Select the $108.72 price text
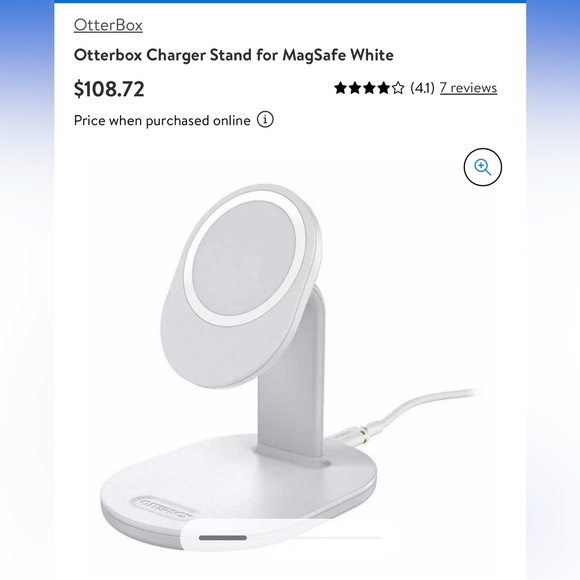The width and height of the screenshot is (580, 580). (x=109, y=89)
